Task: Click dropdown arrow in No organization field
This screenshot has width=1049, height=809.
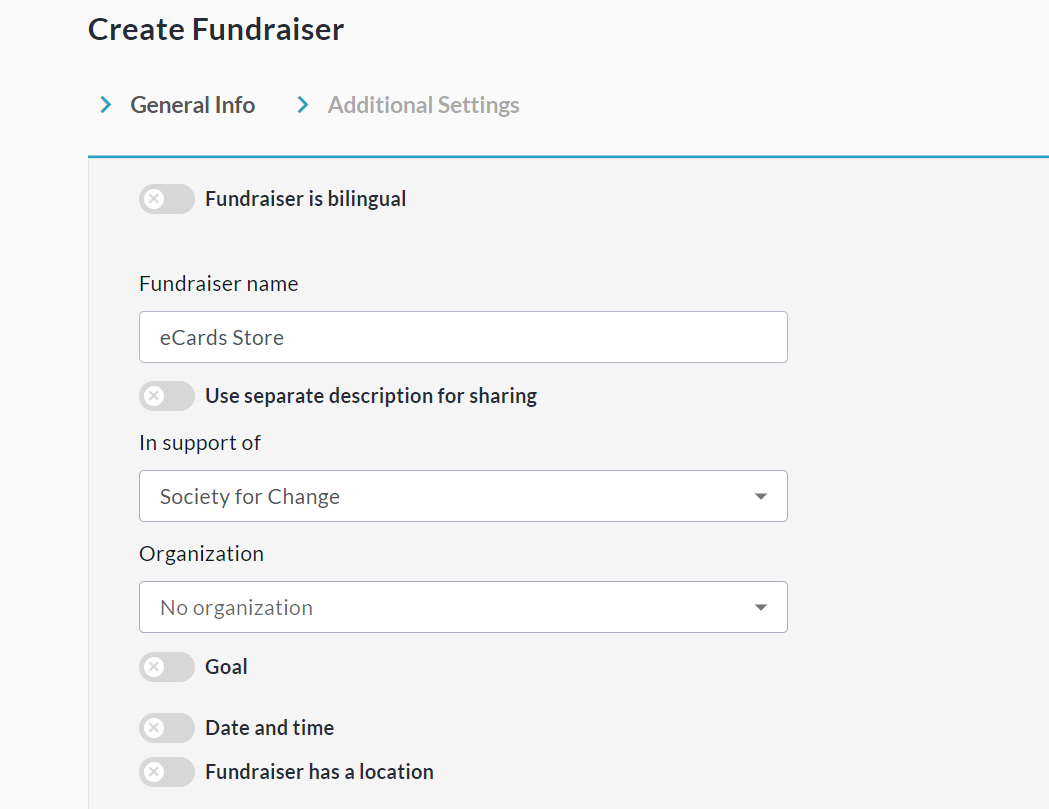Action: (x=761, y=607)
